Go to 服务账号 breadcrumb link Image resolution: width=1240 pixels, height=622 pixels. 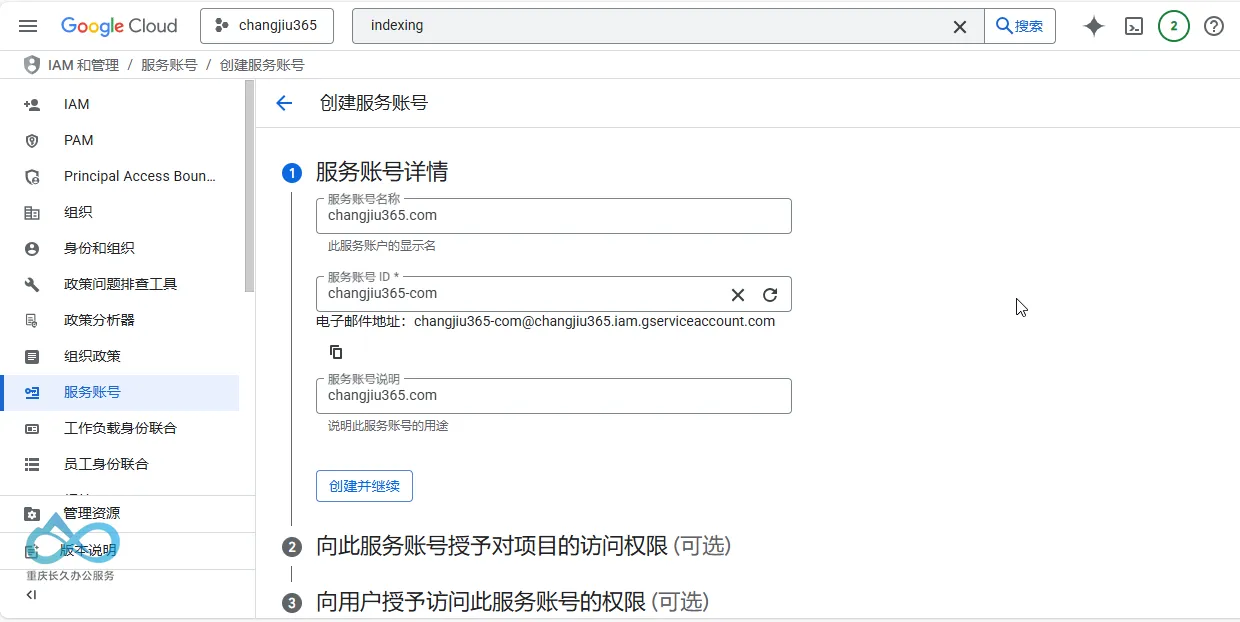(169, 65)
